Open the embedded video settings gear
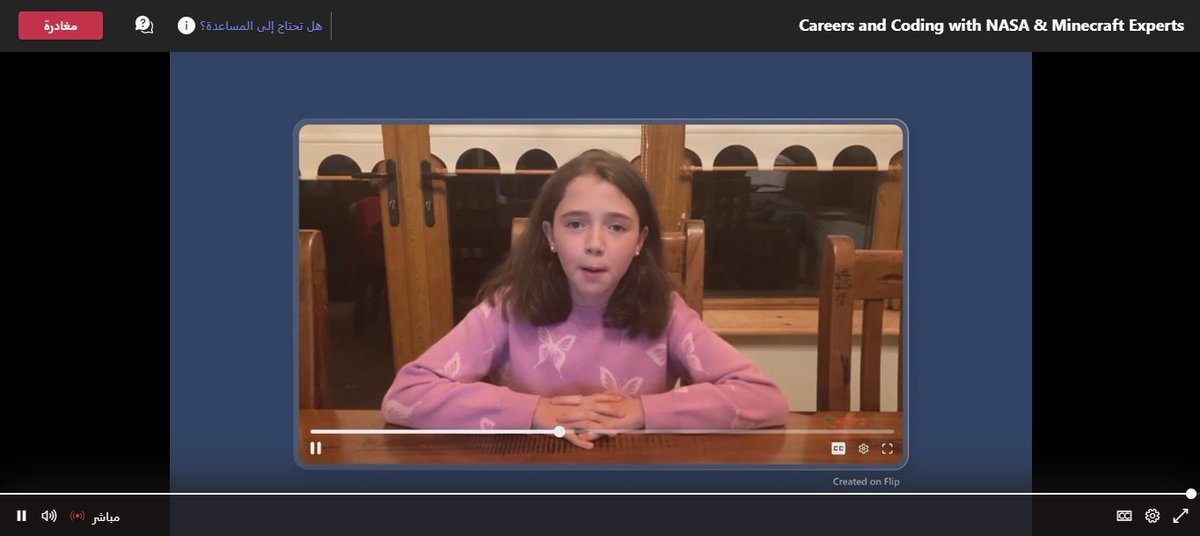 (863, 449)
